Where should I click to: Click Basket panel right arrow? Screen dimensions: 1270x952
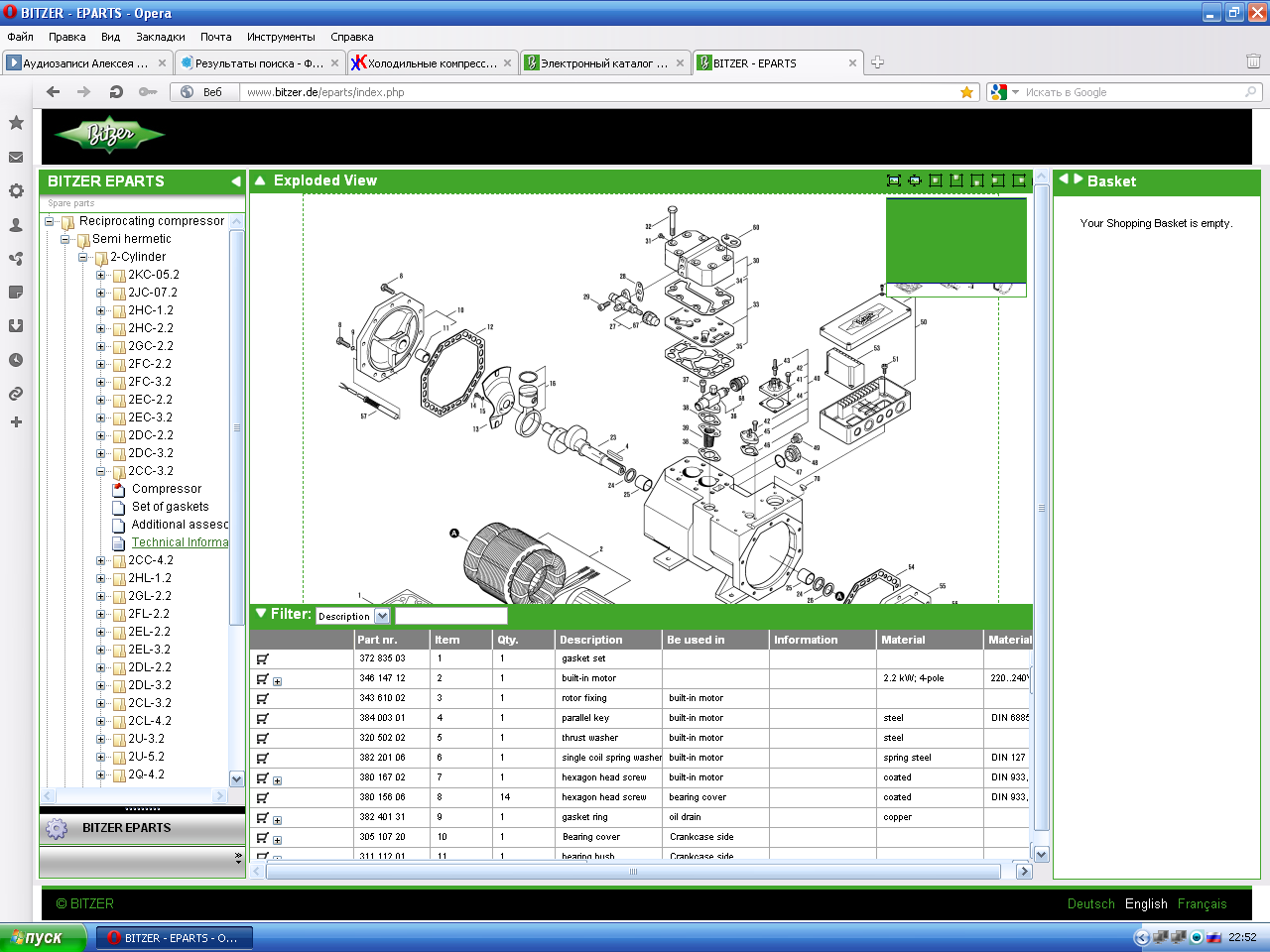(1079, 179)
